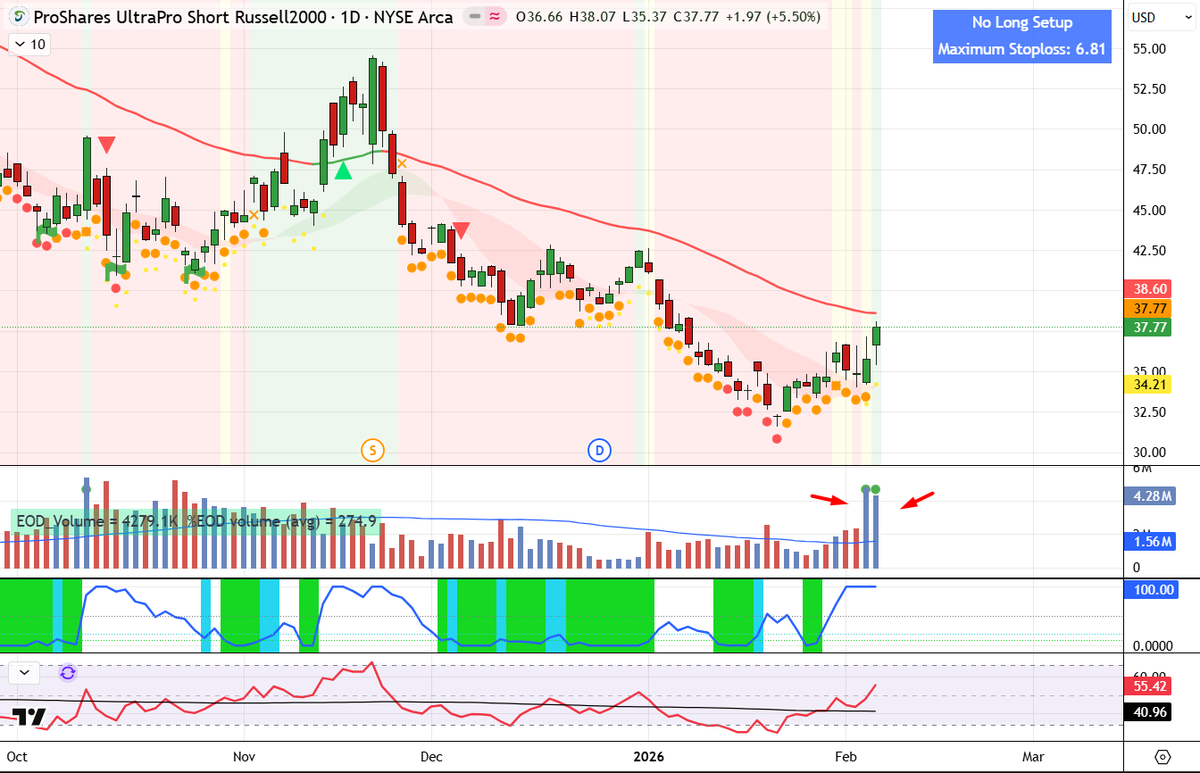The height and width of the screenshot is (773, 1200).
Task: Click the gray minus market-status pill icon
Action: pos(473,17)
